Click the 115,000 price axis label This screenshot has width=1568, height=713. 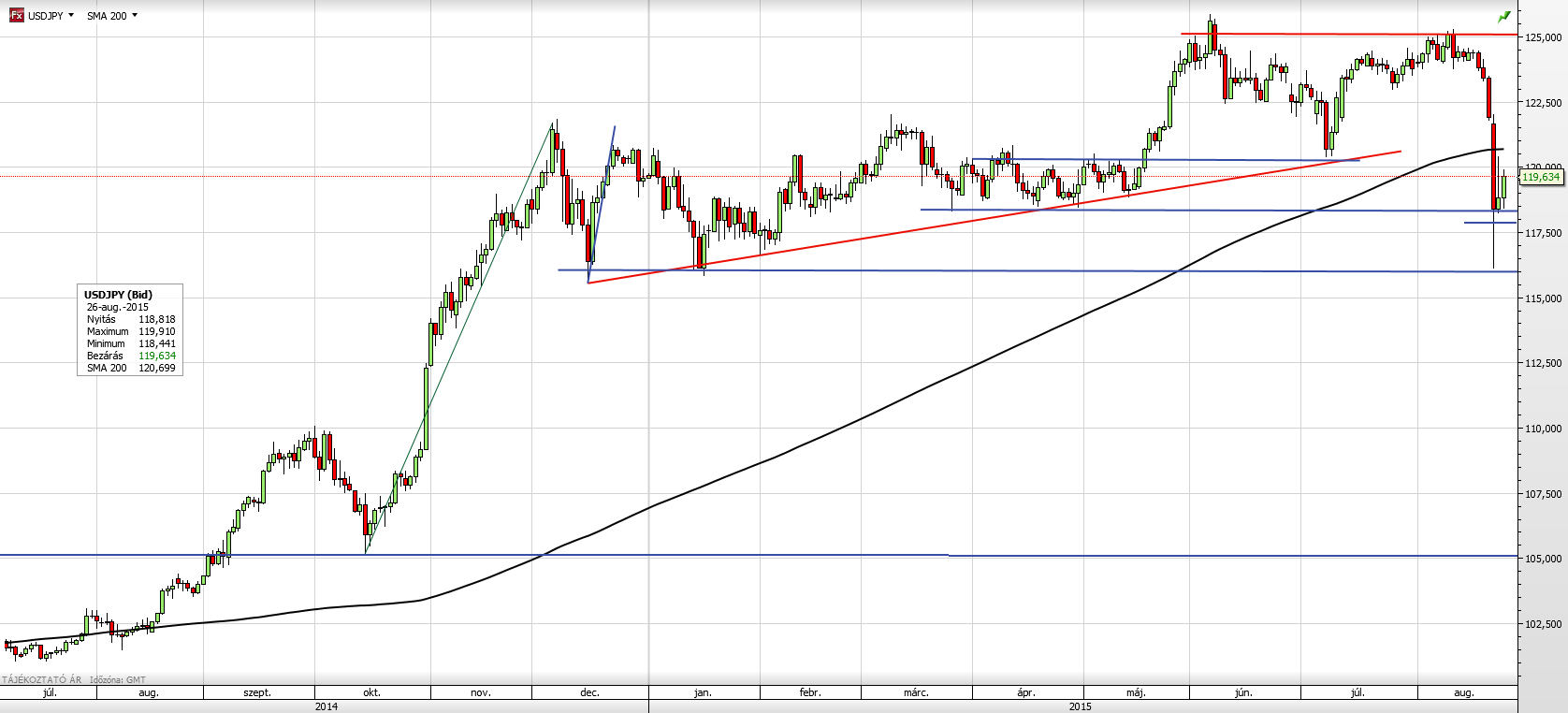1543,298
